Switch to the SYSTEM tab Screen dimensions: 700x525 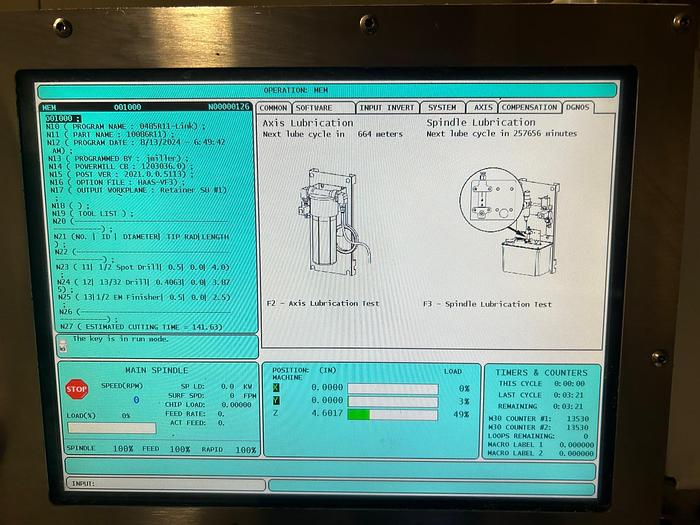tap(442, 107)
